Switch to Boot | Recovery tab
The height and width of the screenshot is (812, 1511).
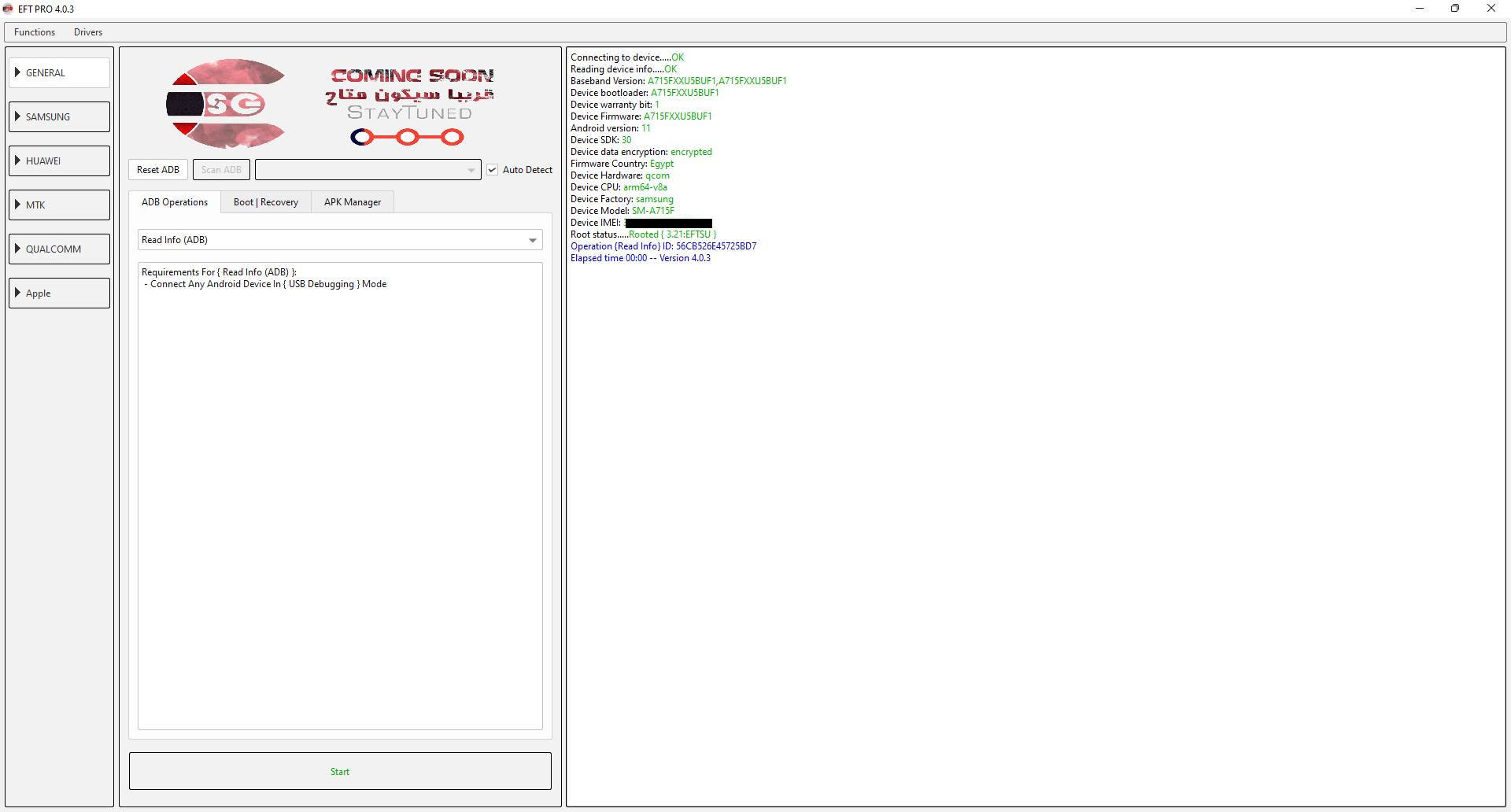[266, 202]
